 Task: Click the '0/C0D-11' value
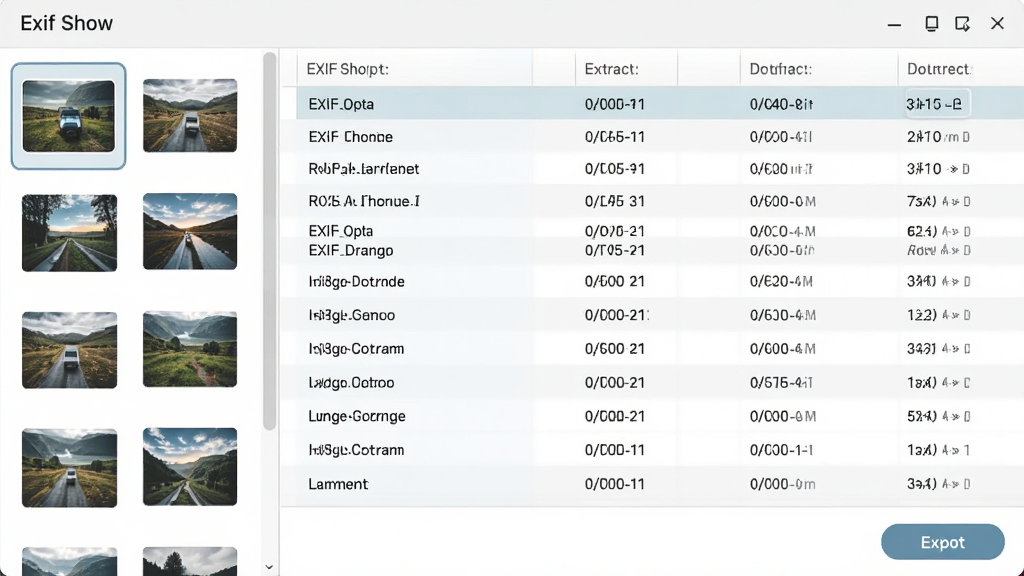pyautogui.click(x=615, y=450)
